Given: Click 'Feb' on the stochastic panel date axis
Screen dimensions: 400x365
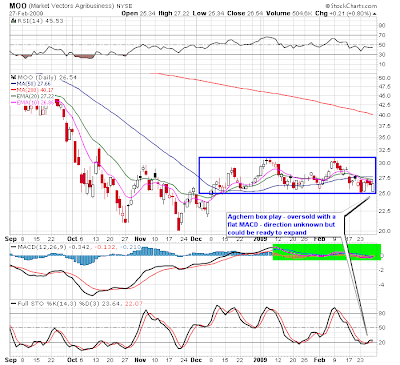Looking at the screenshot, I should pos(319,360).
